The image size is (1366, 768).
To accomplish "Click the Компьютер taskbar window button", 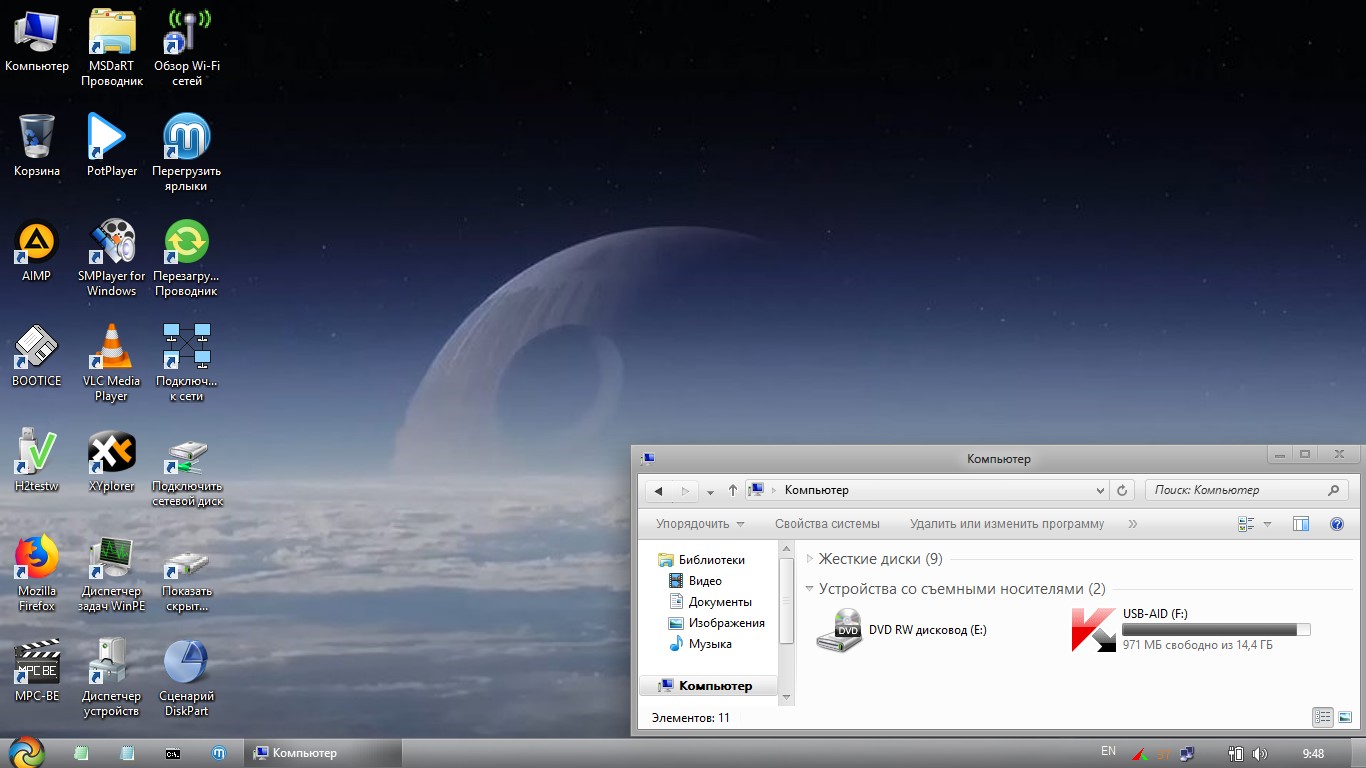I will (324, 753).
